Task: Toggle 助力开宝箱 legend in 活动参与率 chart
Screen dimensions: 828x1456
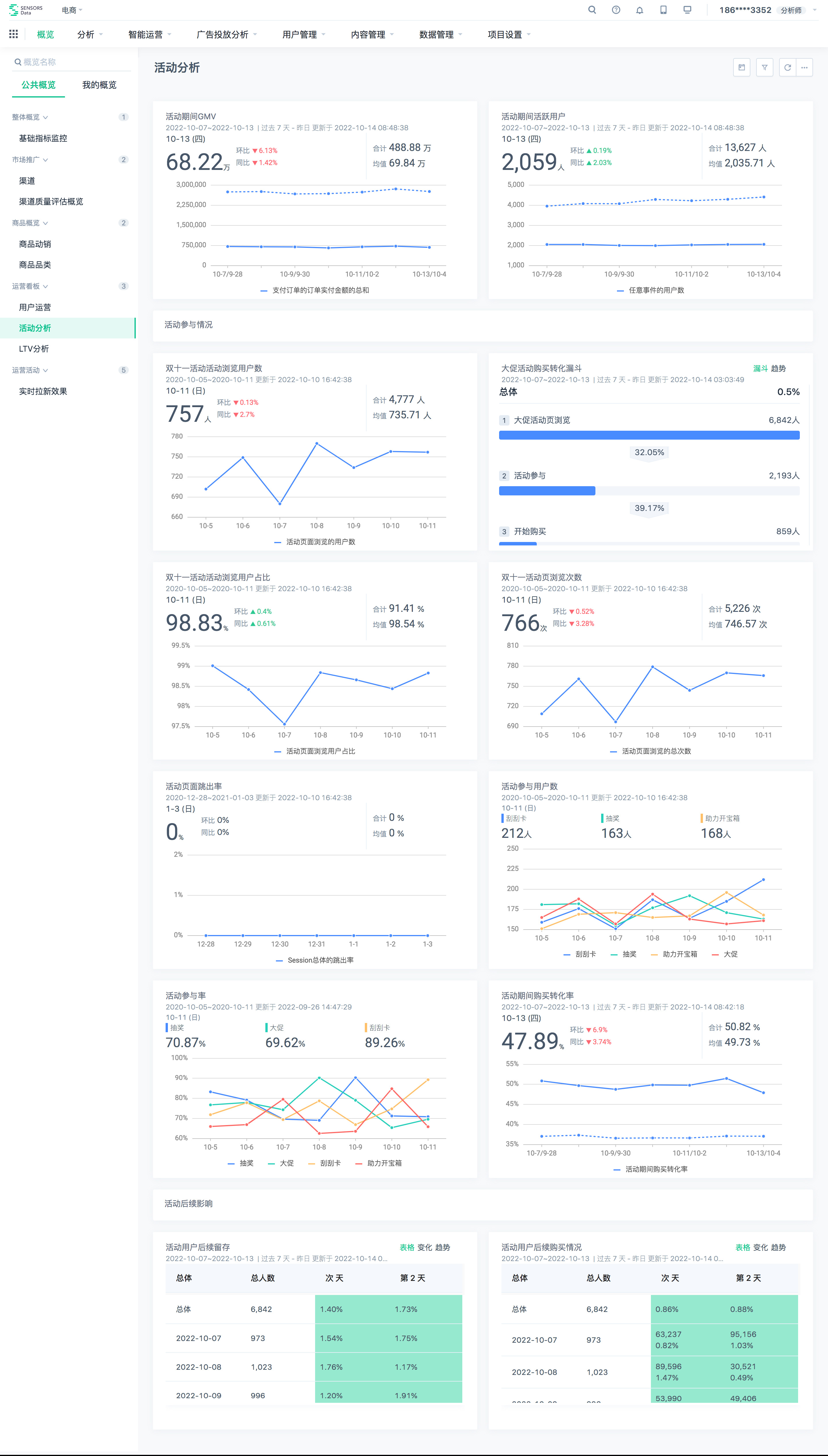Action: (x=378, y=1163)
